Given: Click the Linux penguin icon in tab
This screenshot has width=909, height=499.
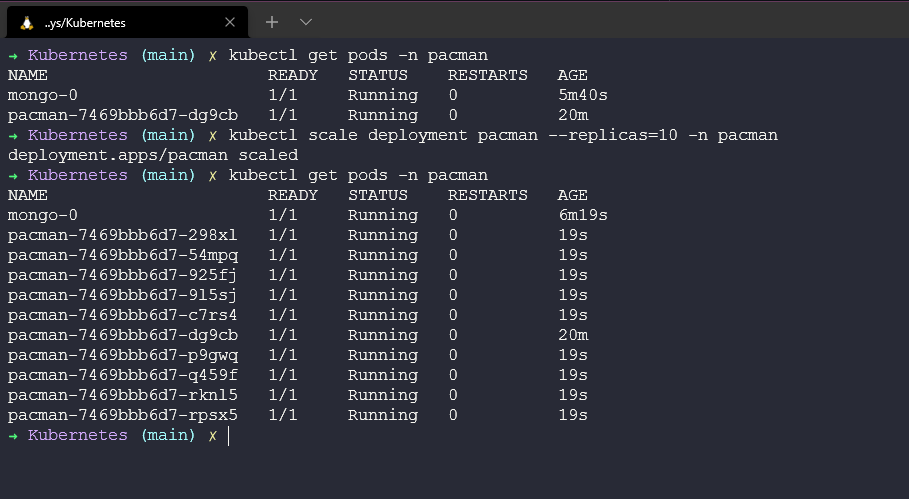Looking at the screenshot, I should tap(26, 22).
